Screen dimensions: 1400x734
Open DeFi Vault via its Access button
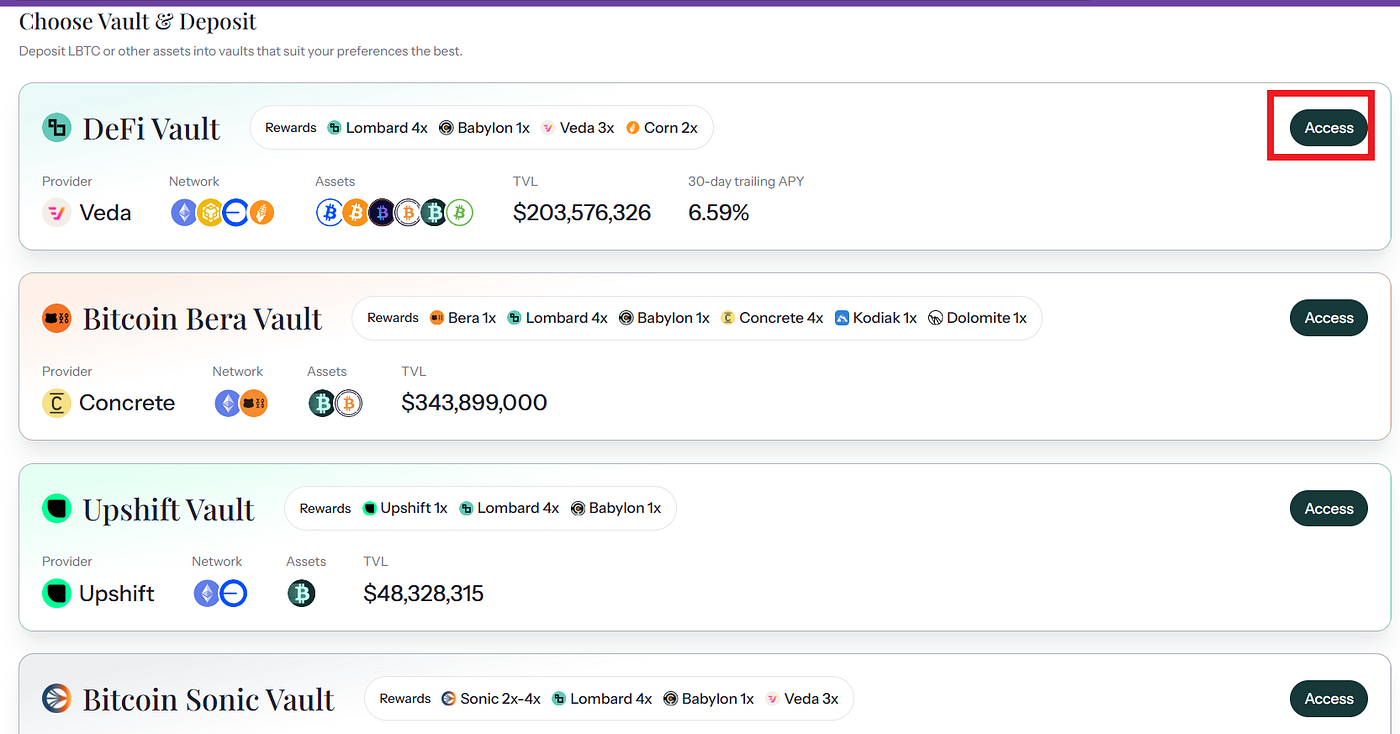point(1328,128)
